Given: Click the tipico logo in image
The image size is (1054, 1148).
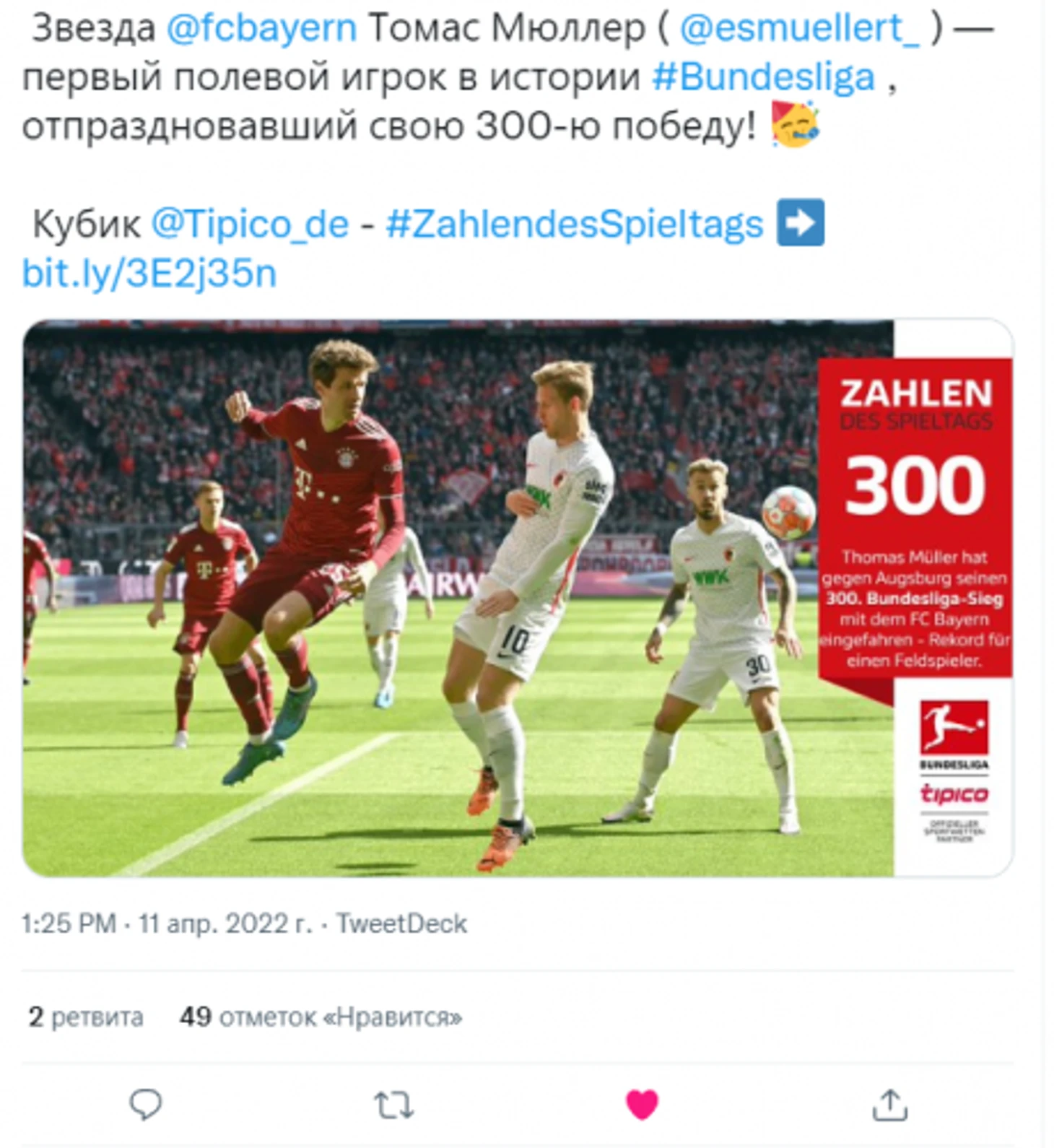Looking at the screenshot, I should [954, 794].
